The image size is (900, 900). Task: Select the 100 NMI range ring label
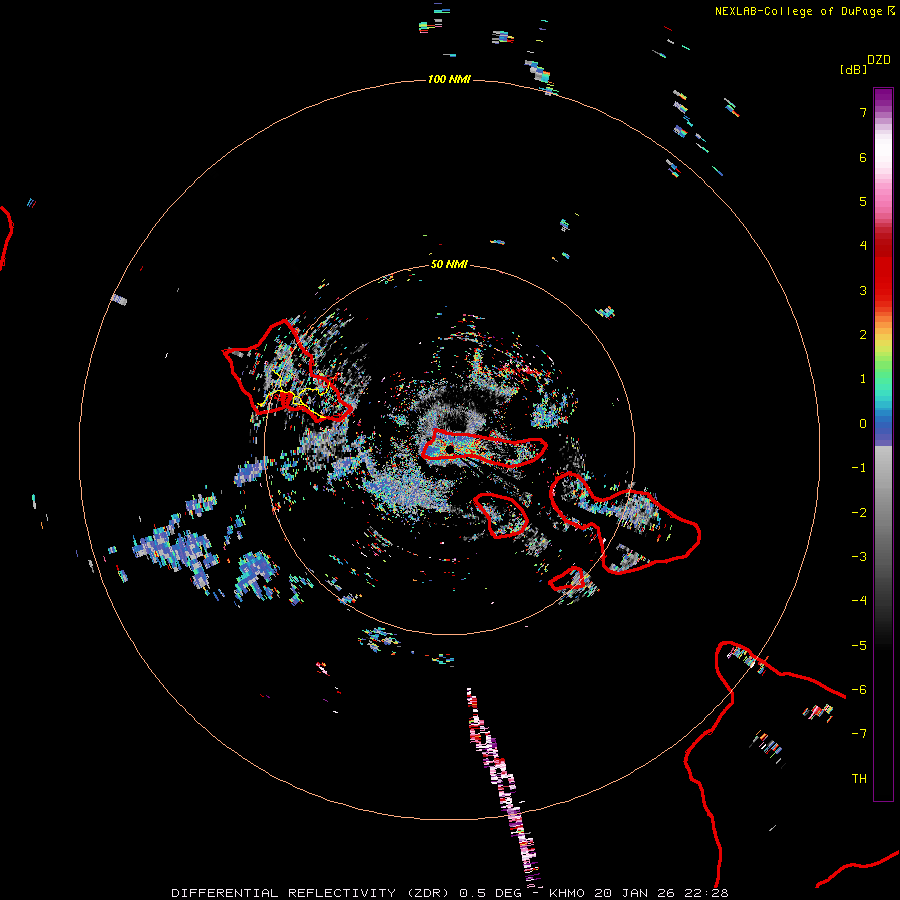(449, 79)
